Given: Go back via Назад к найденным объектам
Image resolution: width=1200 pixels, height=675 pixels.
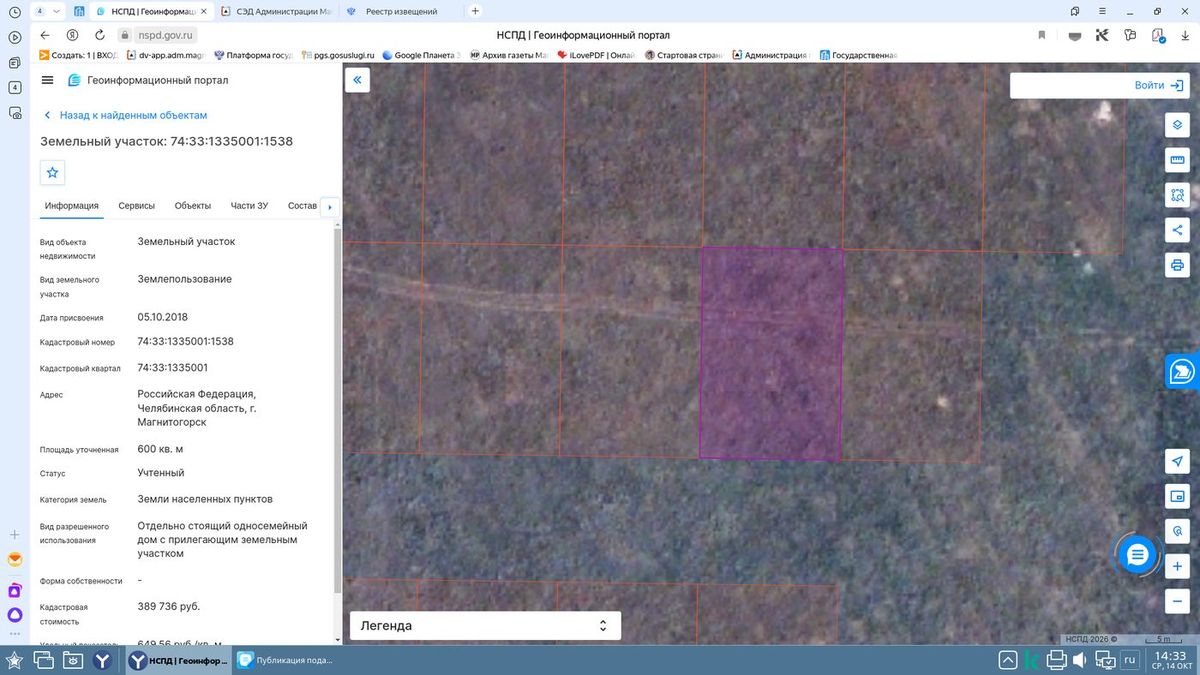Looking at the screenshot, I should pos(124,116).
